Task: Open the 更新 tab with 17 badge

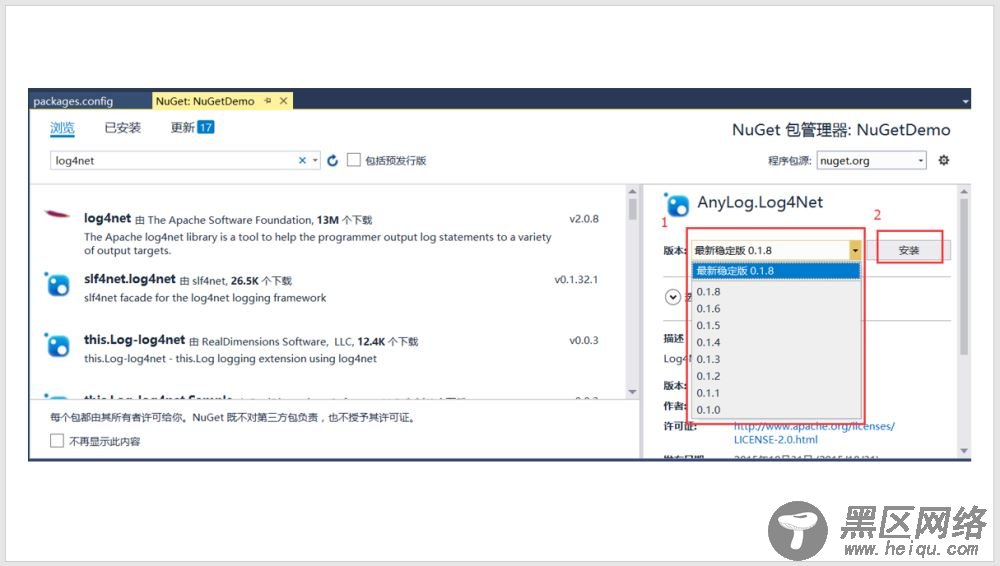Action: tap(192, 128)
